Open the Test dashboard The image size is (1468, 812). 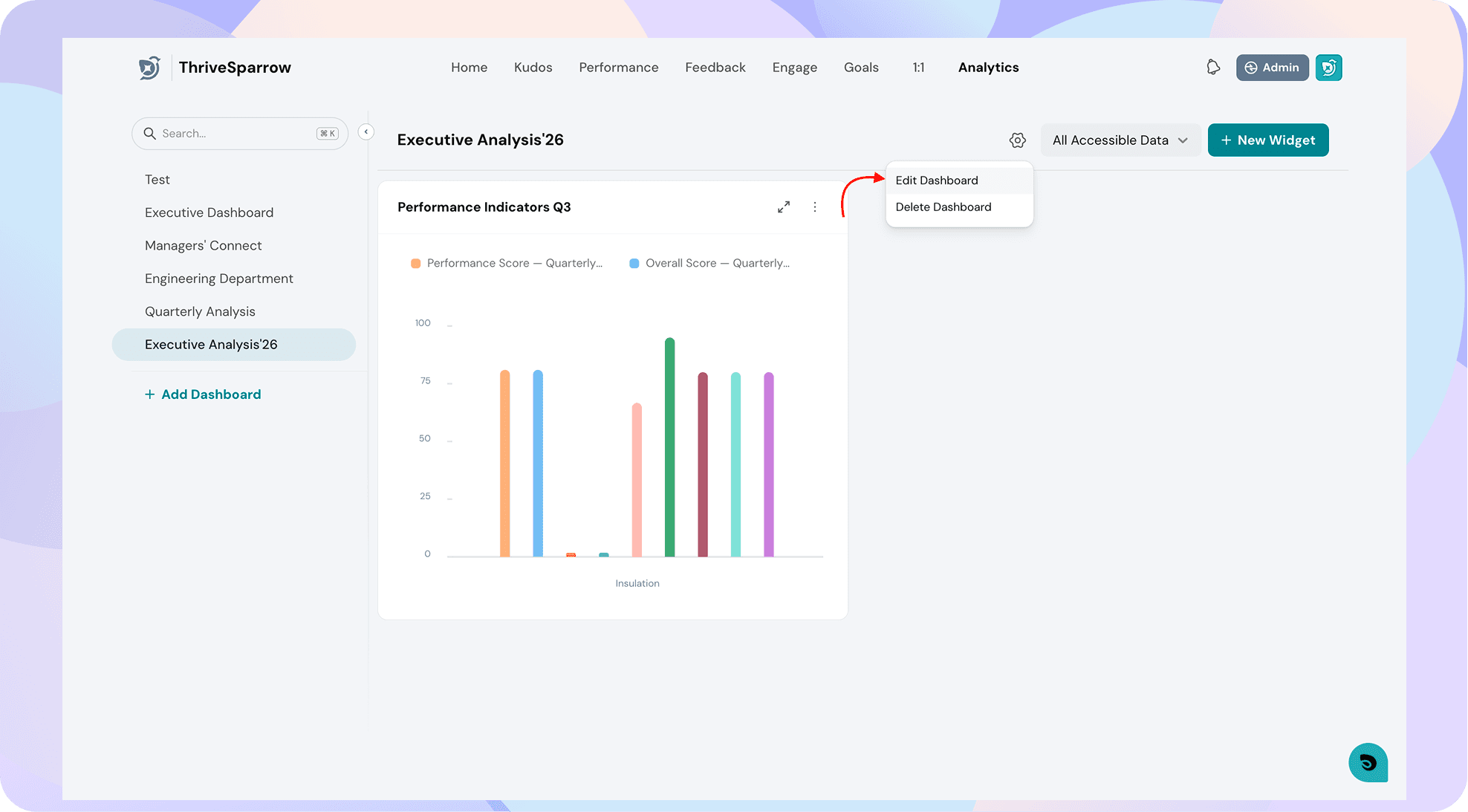(157, 180)
